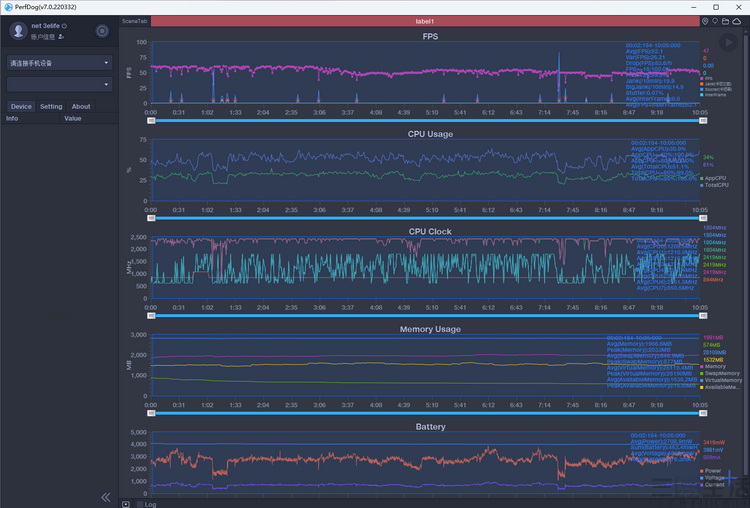Grab the right handle of CPU Usage range slider
The image size is (750, 508).
click(703, 218)
